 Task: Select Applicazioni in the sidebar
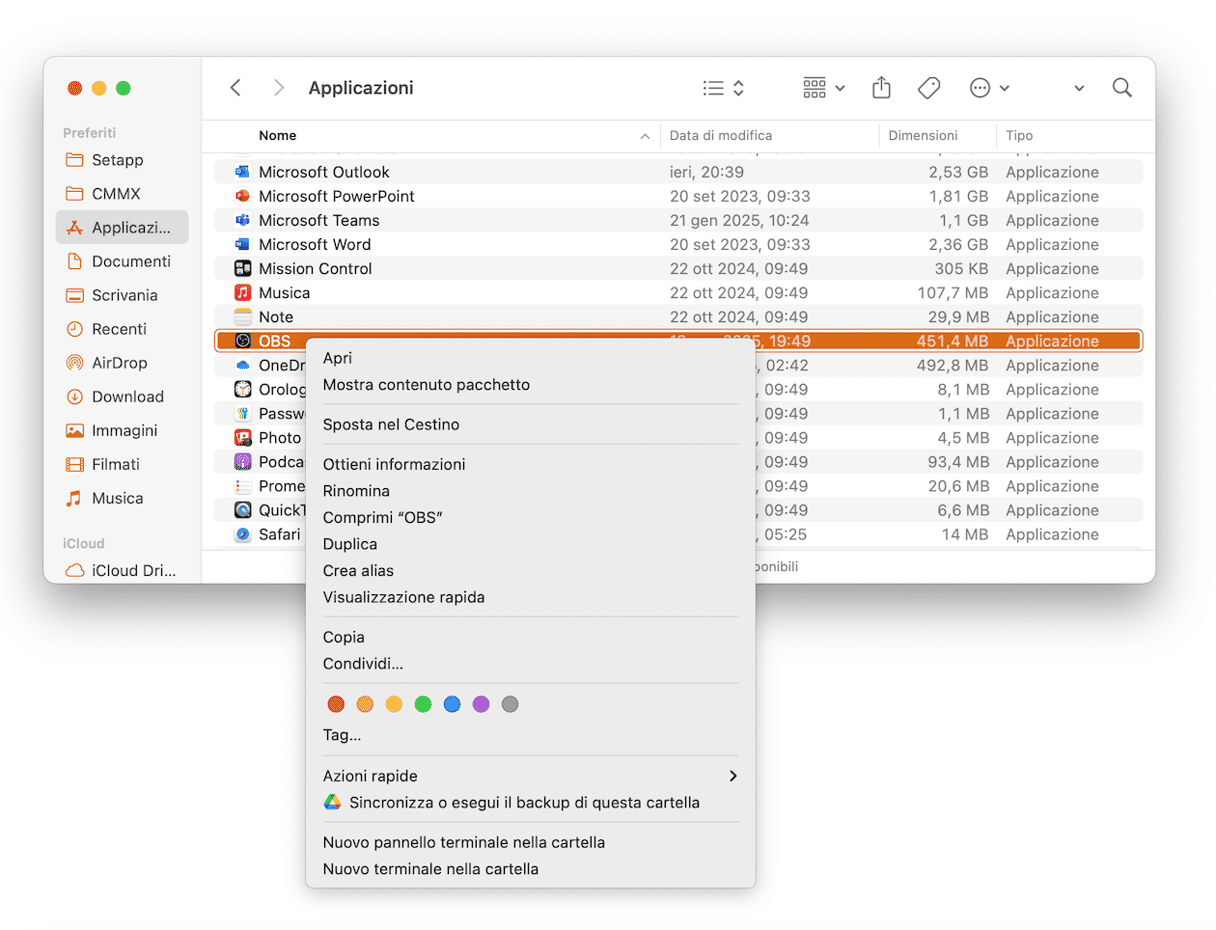[x=122, y=228]
